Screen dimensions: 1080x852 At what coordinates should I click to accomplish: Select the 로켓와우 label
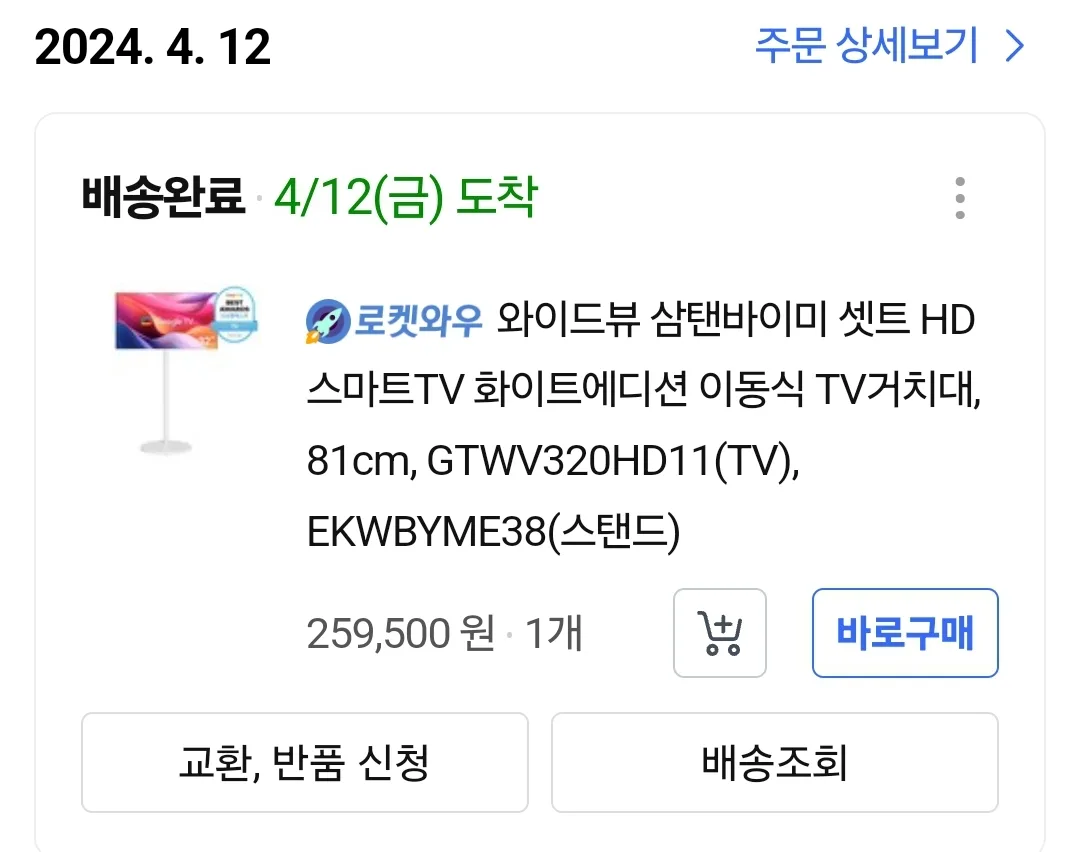point(418,321)
